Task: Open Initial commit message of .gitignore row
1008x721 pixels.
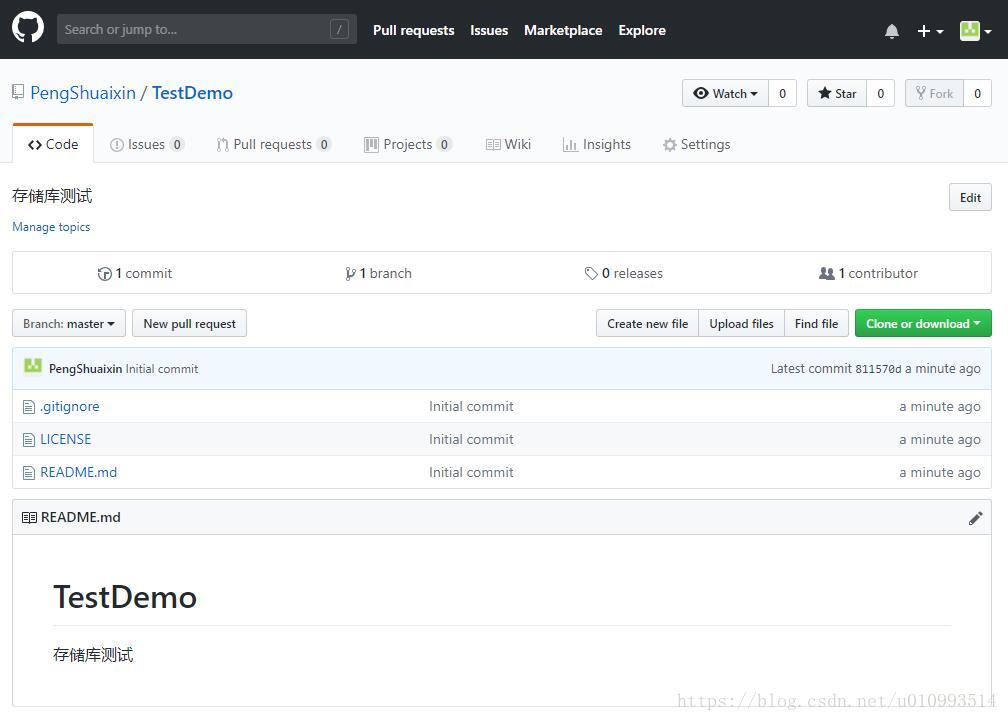Action: (x=471, y=406)
